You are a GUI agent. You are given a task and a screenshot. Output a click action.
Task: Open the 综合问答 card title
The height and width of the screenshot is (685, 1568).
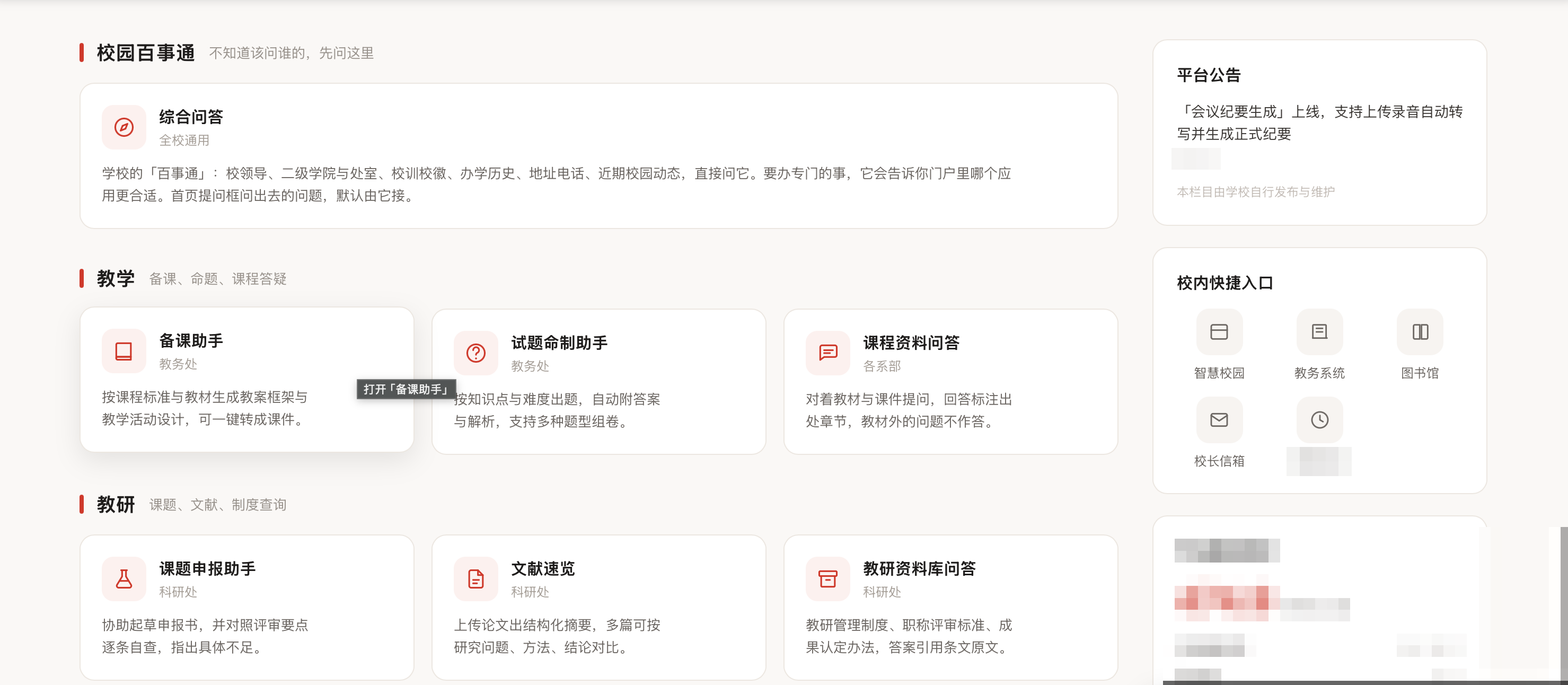(191, 117)
